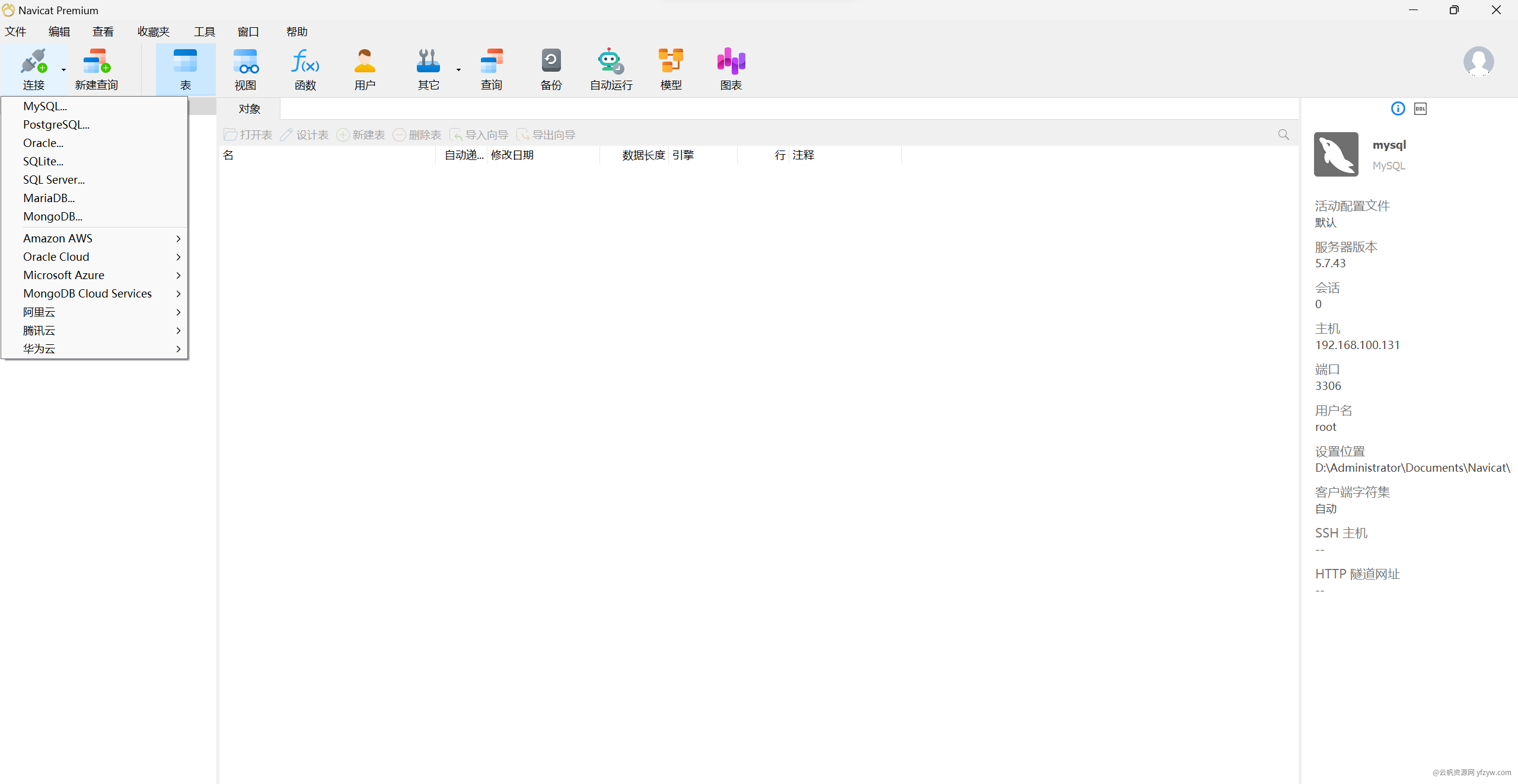The height and width of the screenshot is (784, 1518).
Task: Click the username value root
Action: coord(1325,427)
